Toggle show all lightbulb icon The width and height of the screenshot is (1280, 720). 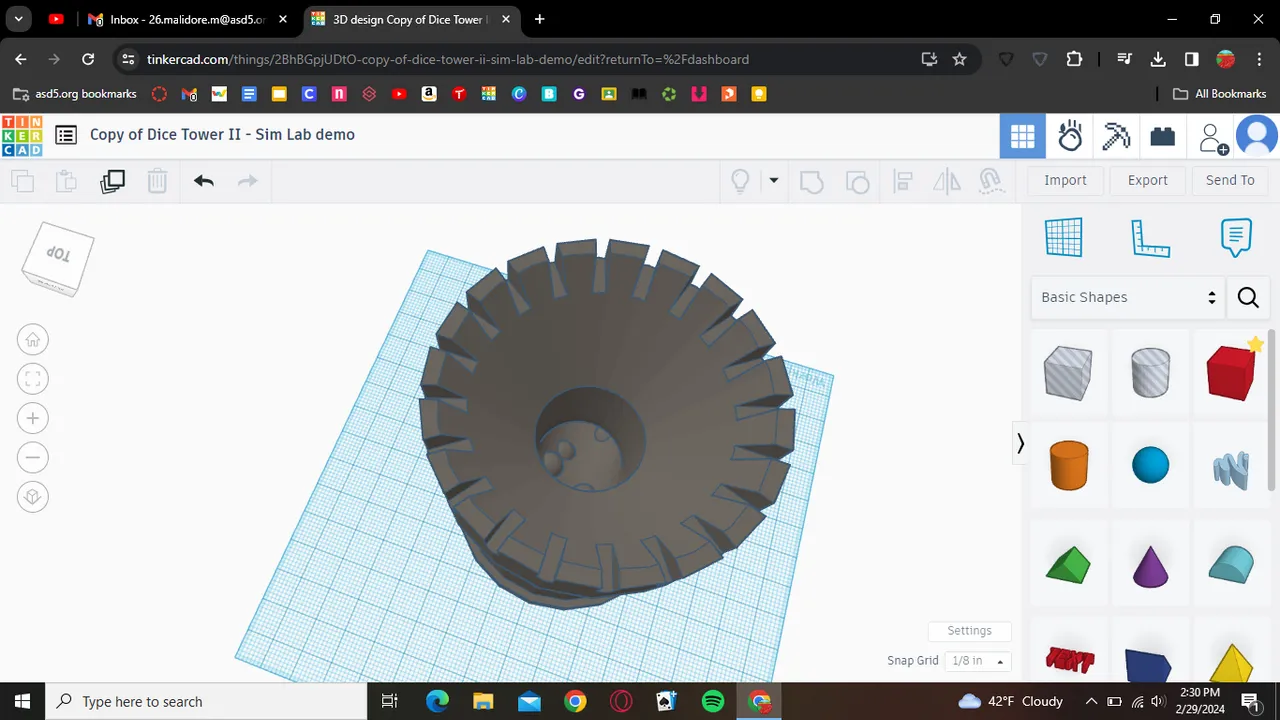tap(740, 181)
